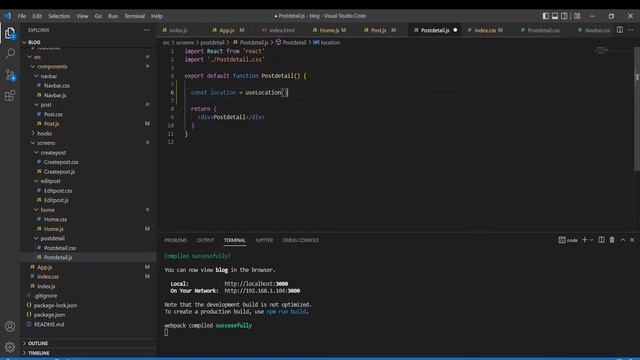Expand the Outline section
This screenshot has width=640, height=360.
(88, 343)
